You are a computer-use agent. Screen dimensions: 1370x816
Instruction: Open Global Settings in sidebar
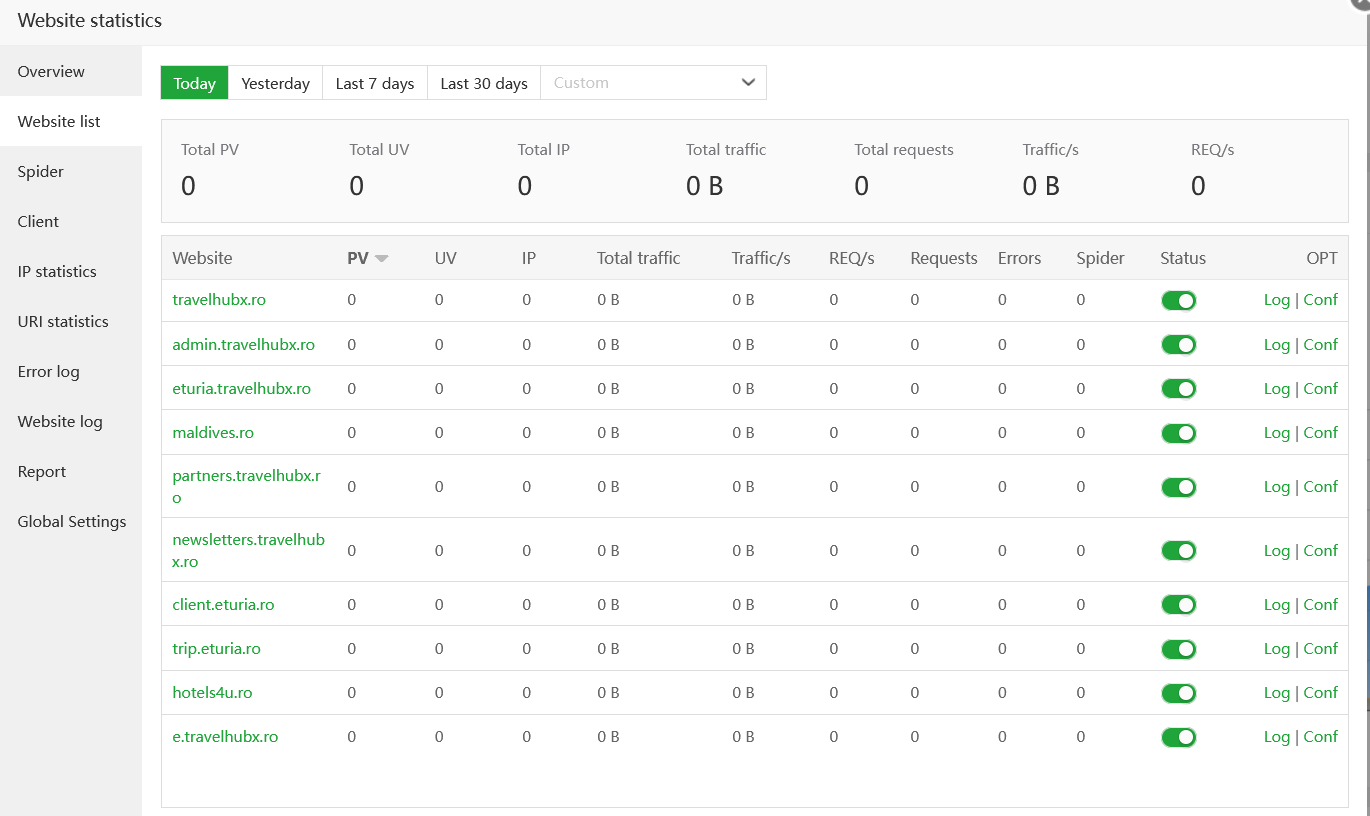[72, 522]
